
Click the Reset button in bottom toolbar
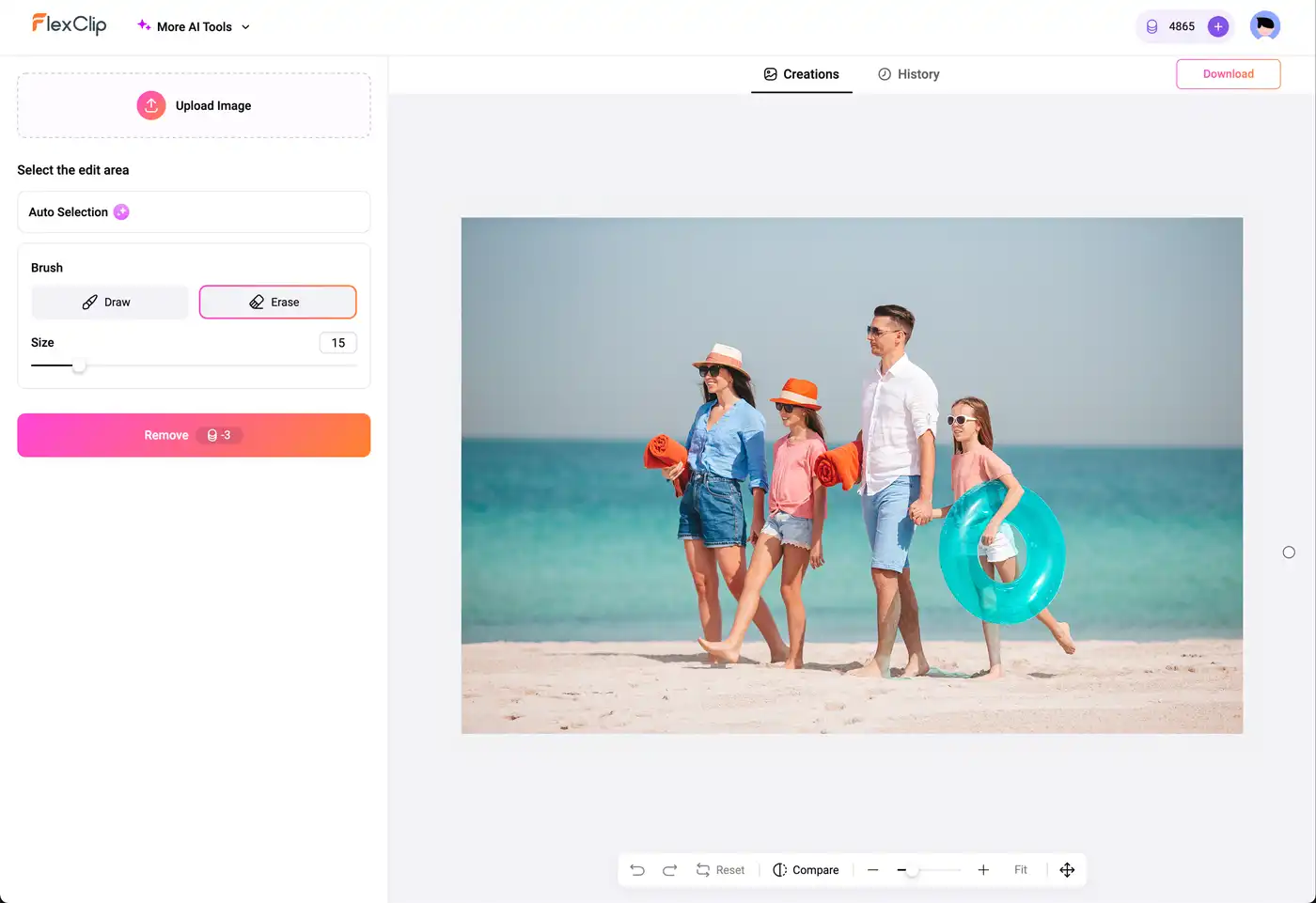720,870
